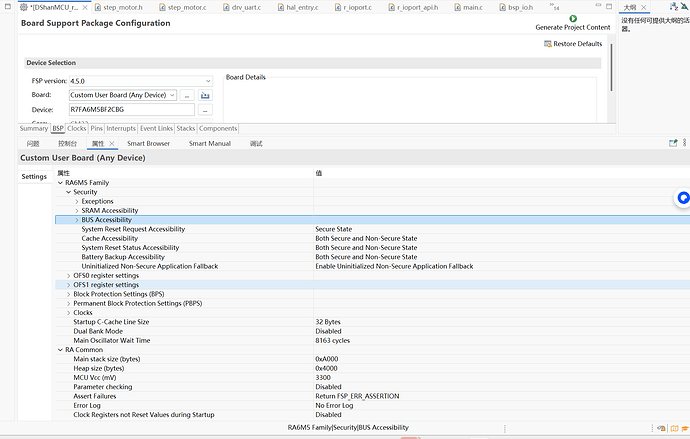The height and width of the screenshot is (439, 690).
Task: Click the green Generate Project Content icon
Action: (x=573, y=18)
